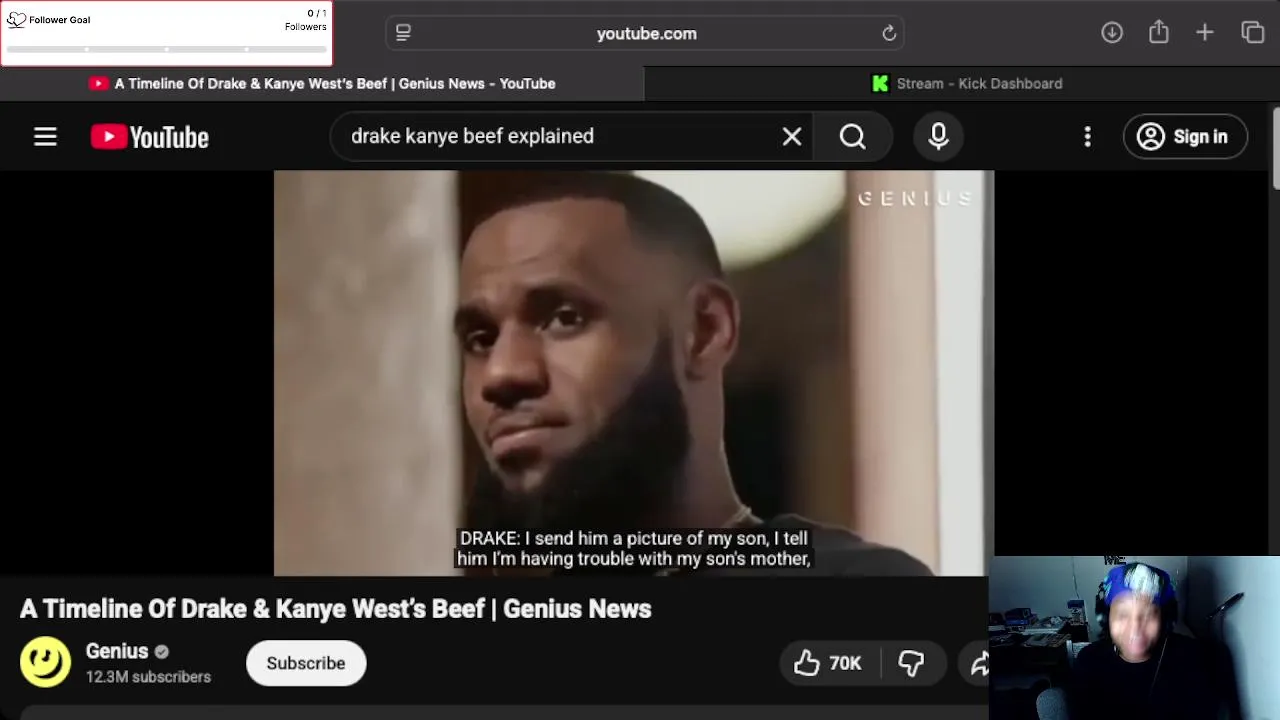Image resolution: width=1280 pixels, height=720 pixels.
Task: Open the YouTube hamburger guide menu
Action: click(45, 136)
